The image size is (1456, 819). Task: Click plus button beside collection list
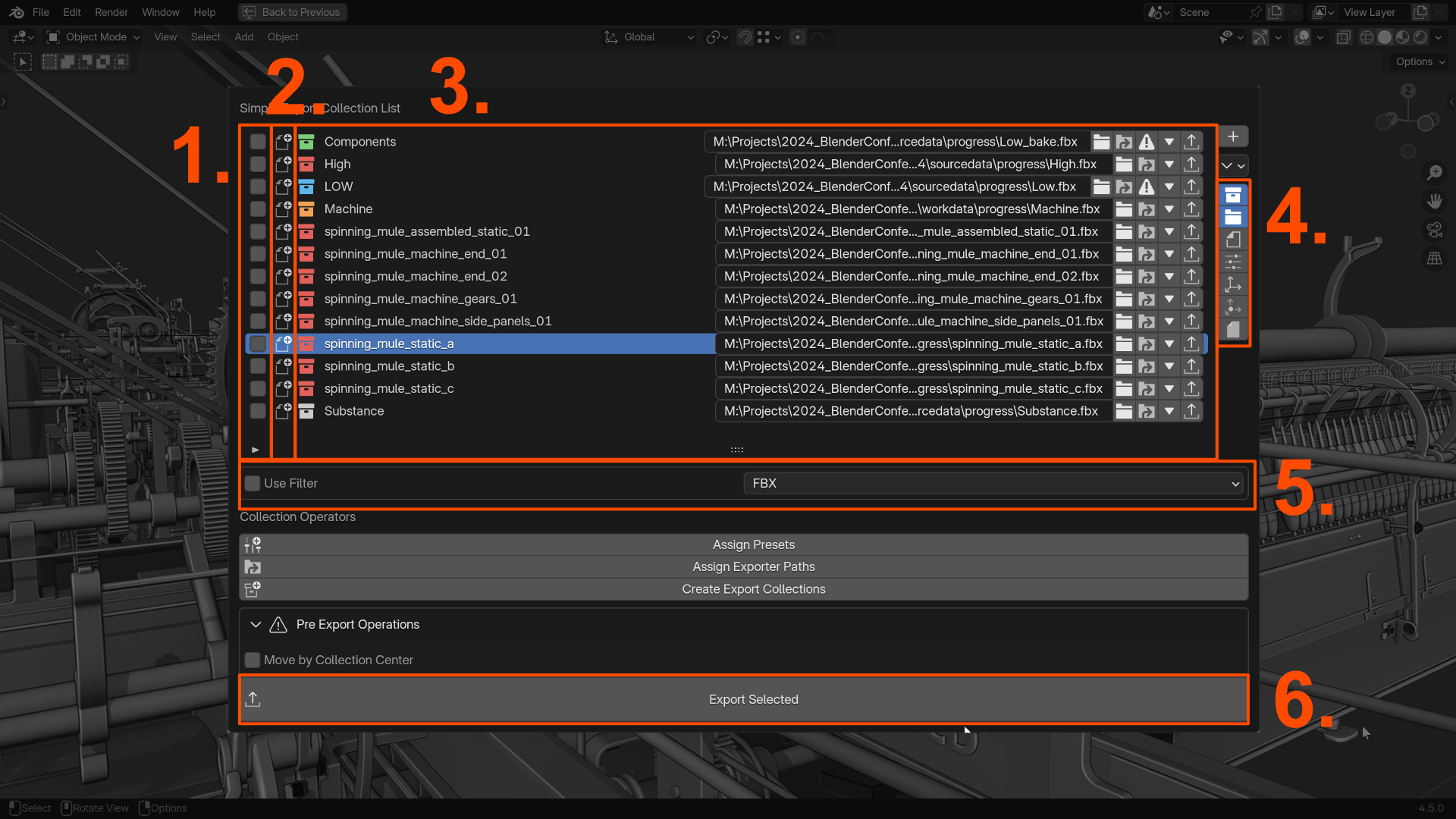tap(1234, 136)
